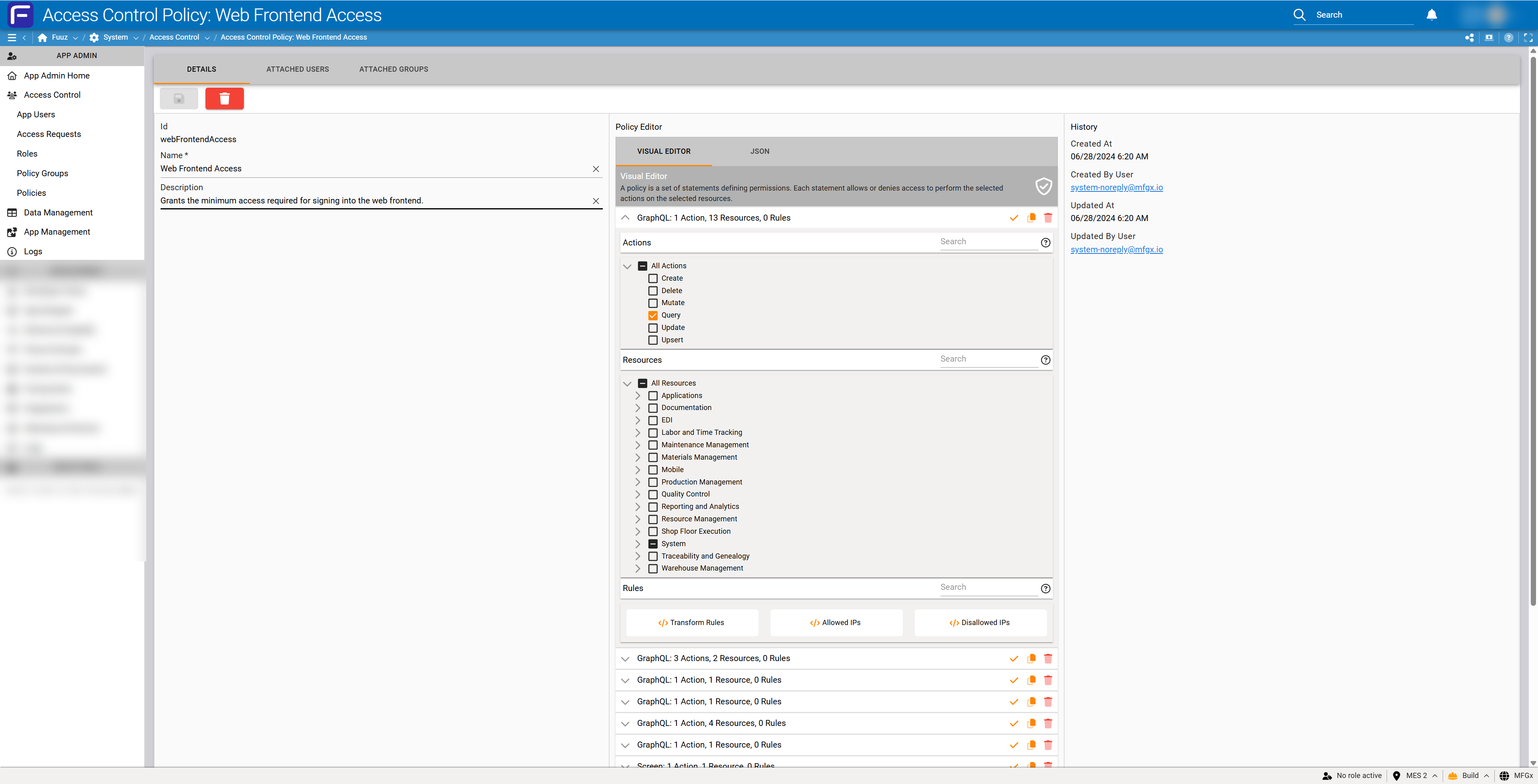1538x784 pixels.
Task: Click the red delete policy trash button
Action: (224, 99)
